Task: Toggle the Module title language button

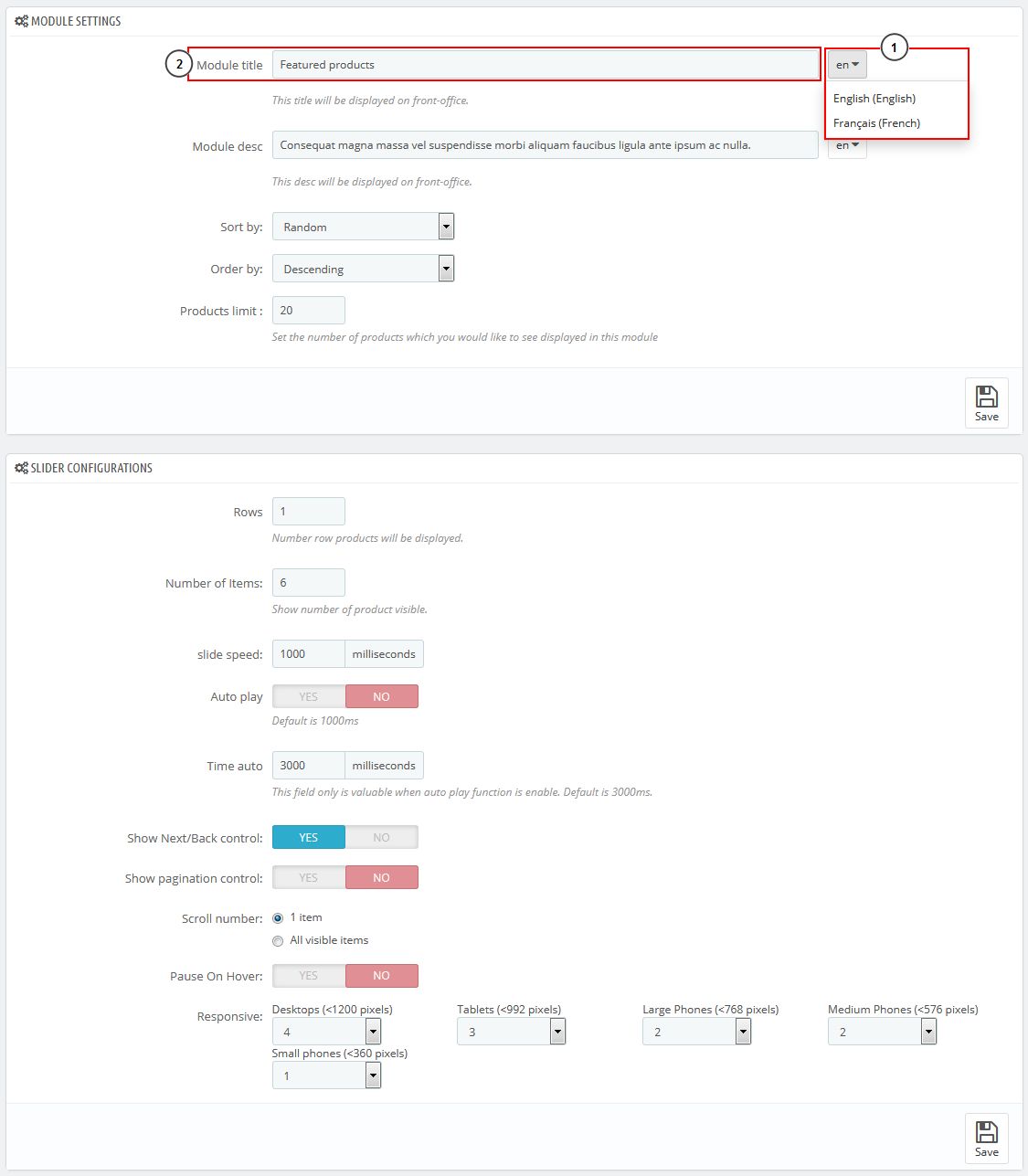Action: pos(847,65)
